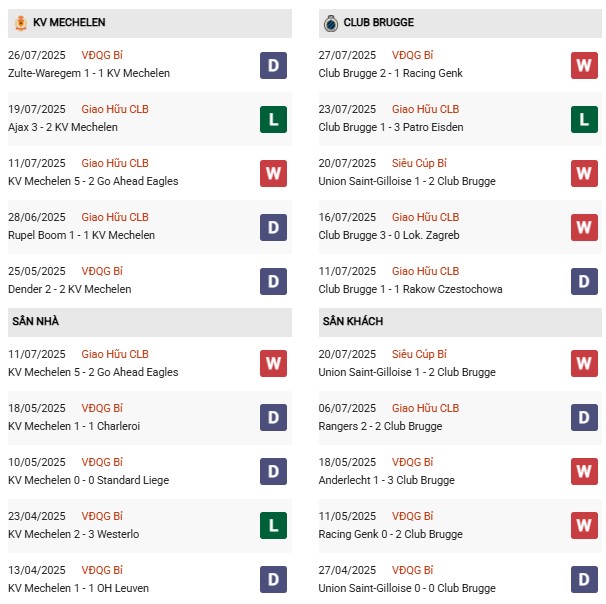
Task: Select Club Brugge 1 - 1 Rakow Czestochowa result
Action: [x=410, y=289]
